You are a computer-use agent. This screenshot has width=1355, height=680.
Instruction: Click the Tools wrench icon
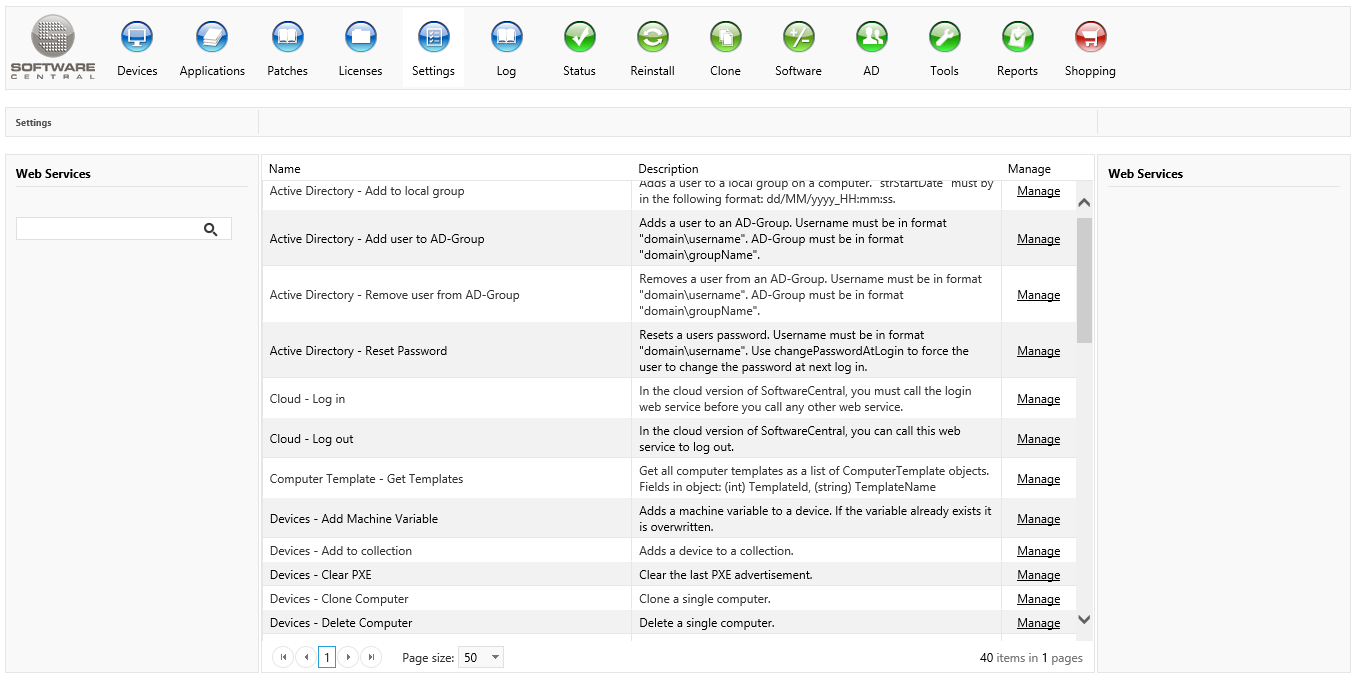point(944,38)
